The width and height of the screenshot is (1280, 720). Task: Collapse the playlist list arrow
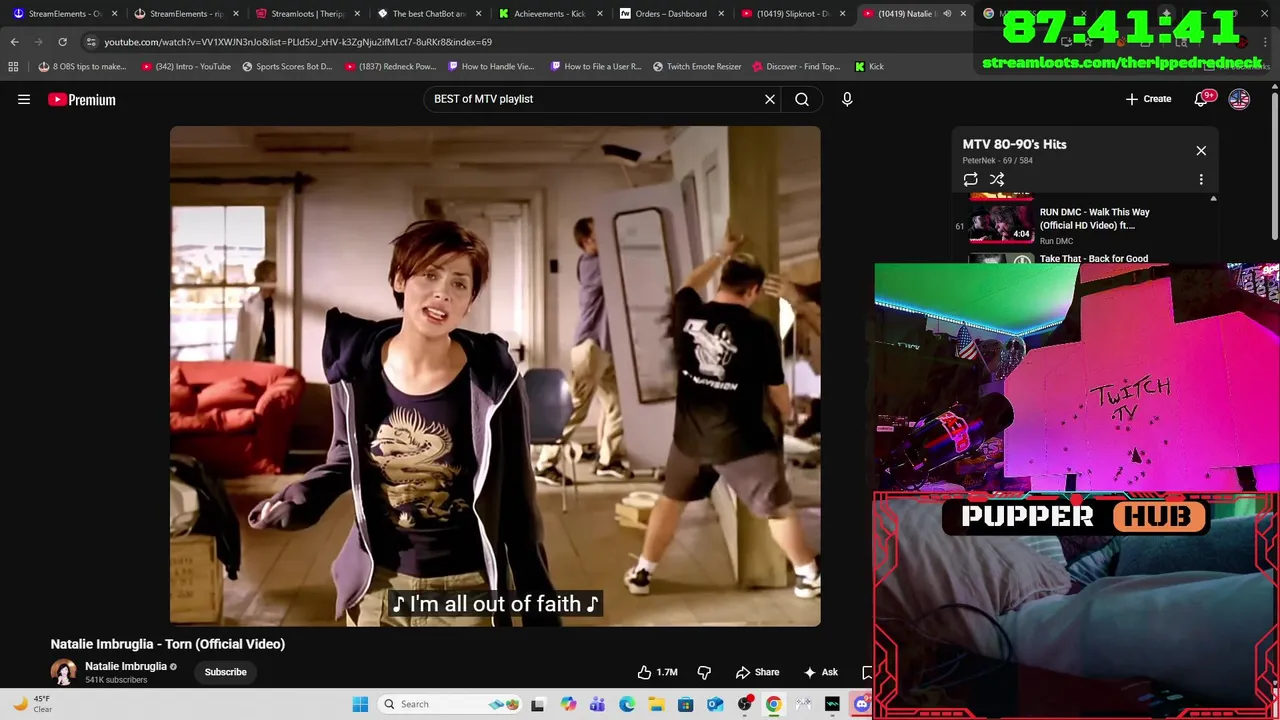click(1213, 199)
